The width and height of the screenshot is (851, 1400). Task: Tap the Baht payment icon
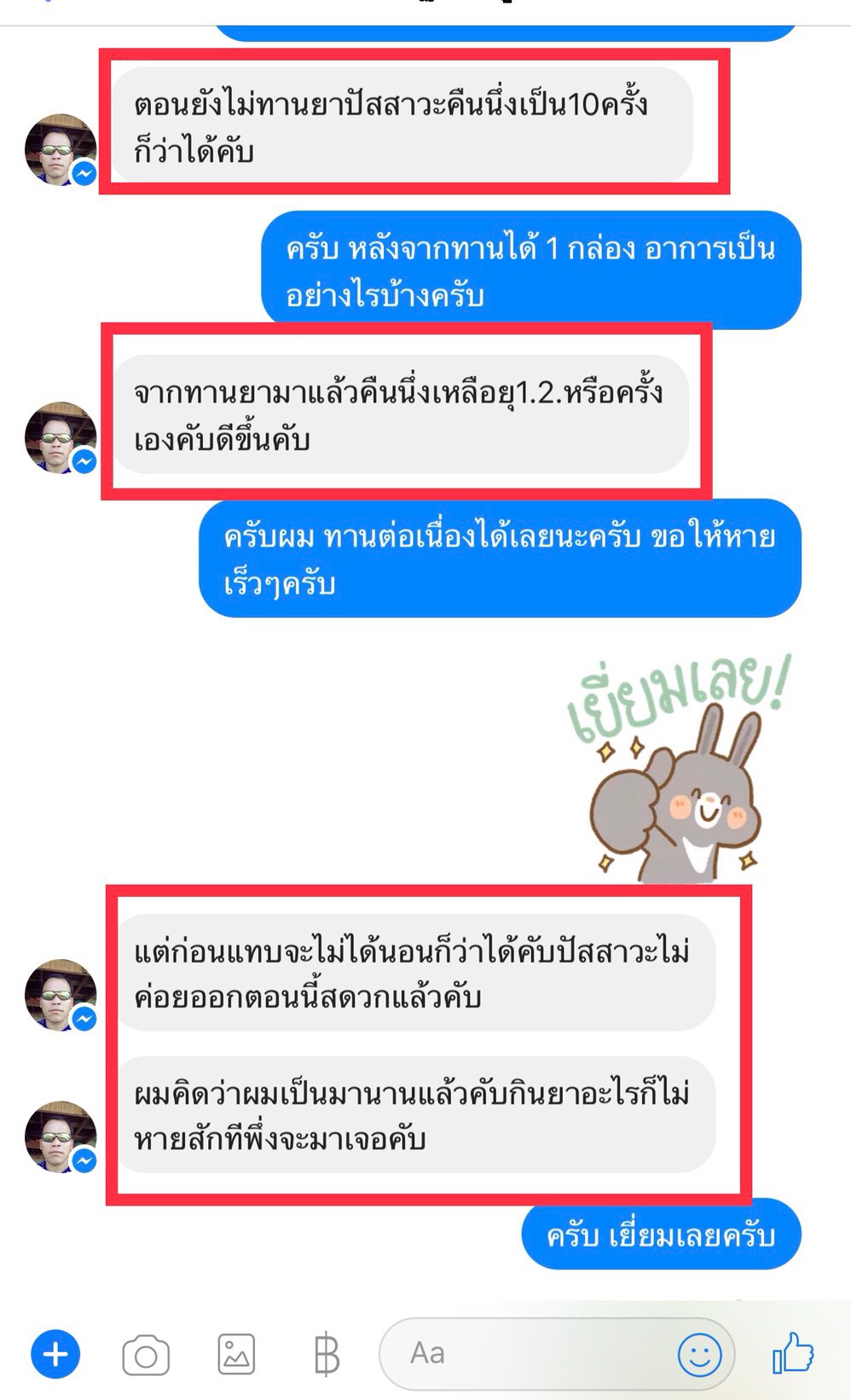(327, 1355)
